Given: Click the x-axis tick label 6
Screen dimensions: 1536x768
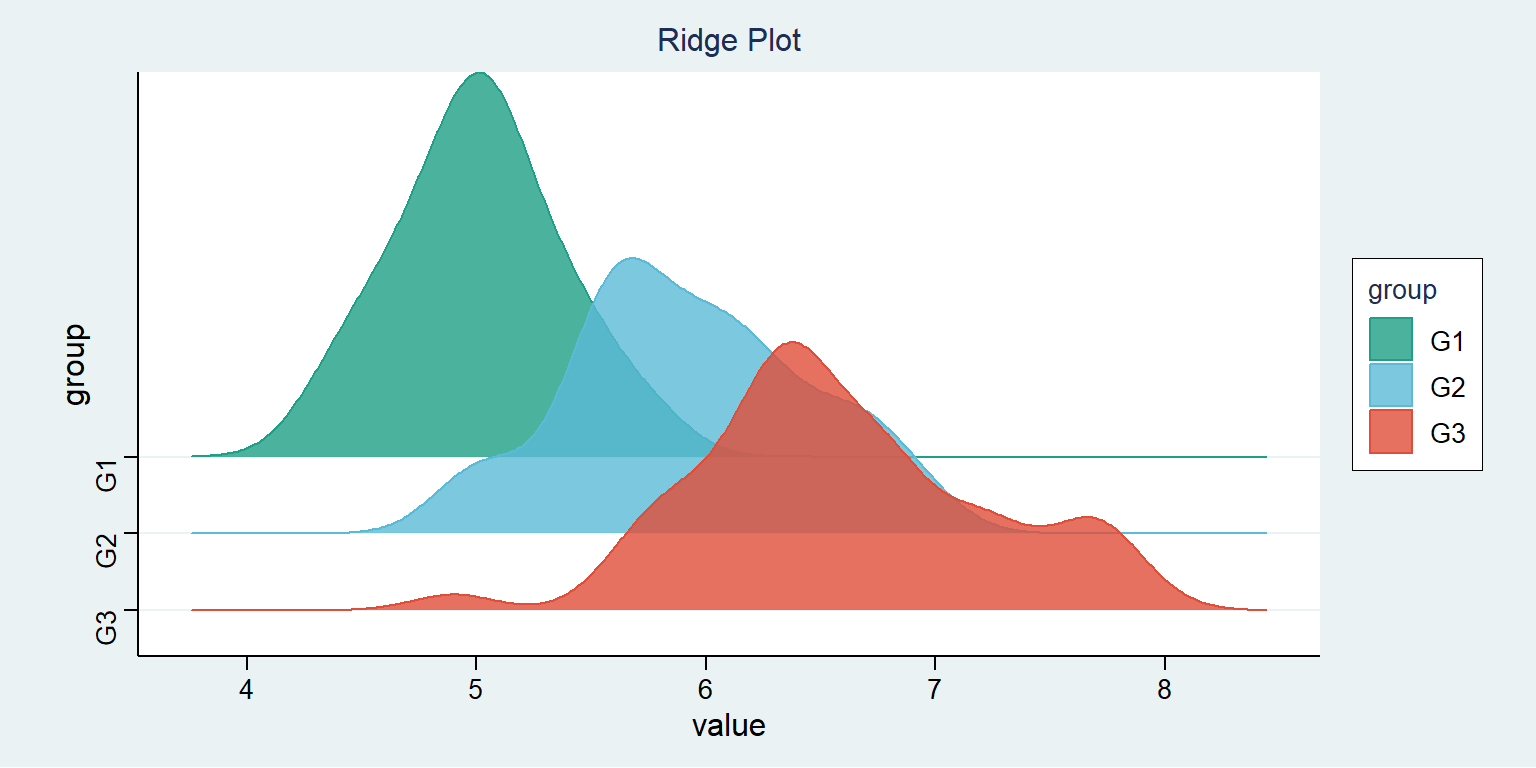Looking at the screenshot, I should coord(706,688).
